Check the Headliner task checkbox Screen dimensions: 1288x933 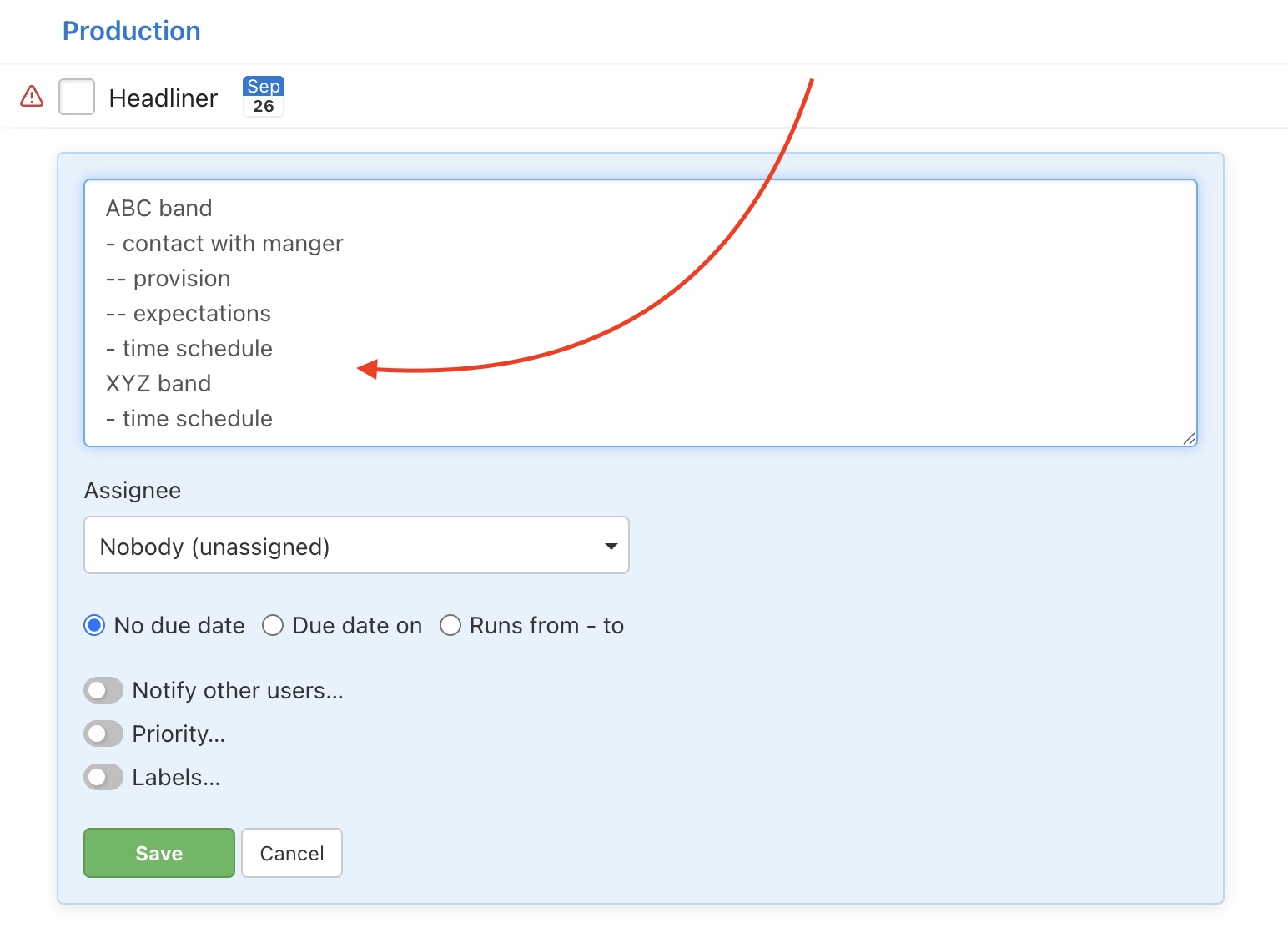(77, 97)
